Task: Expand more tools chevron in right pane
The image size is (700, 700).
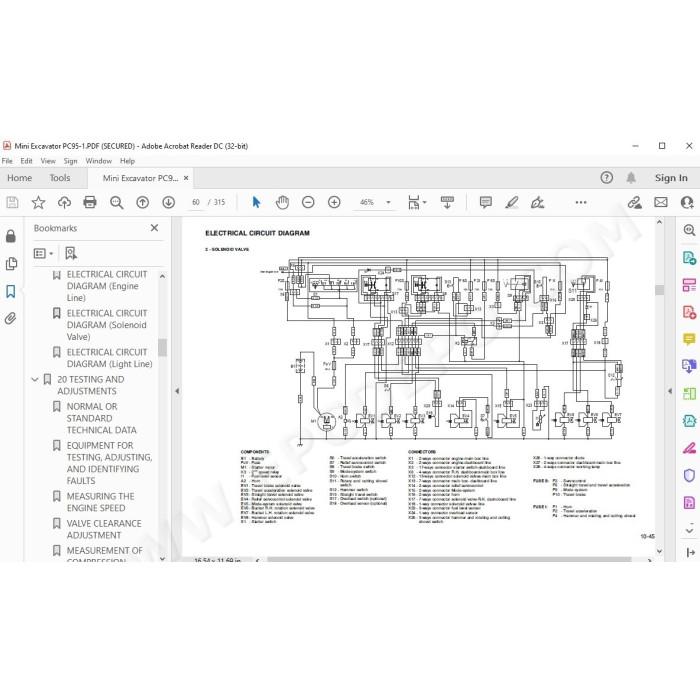Action: (689, 530)
